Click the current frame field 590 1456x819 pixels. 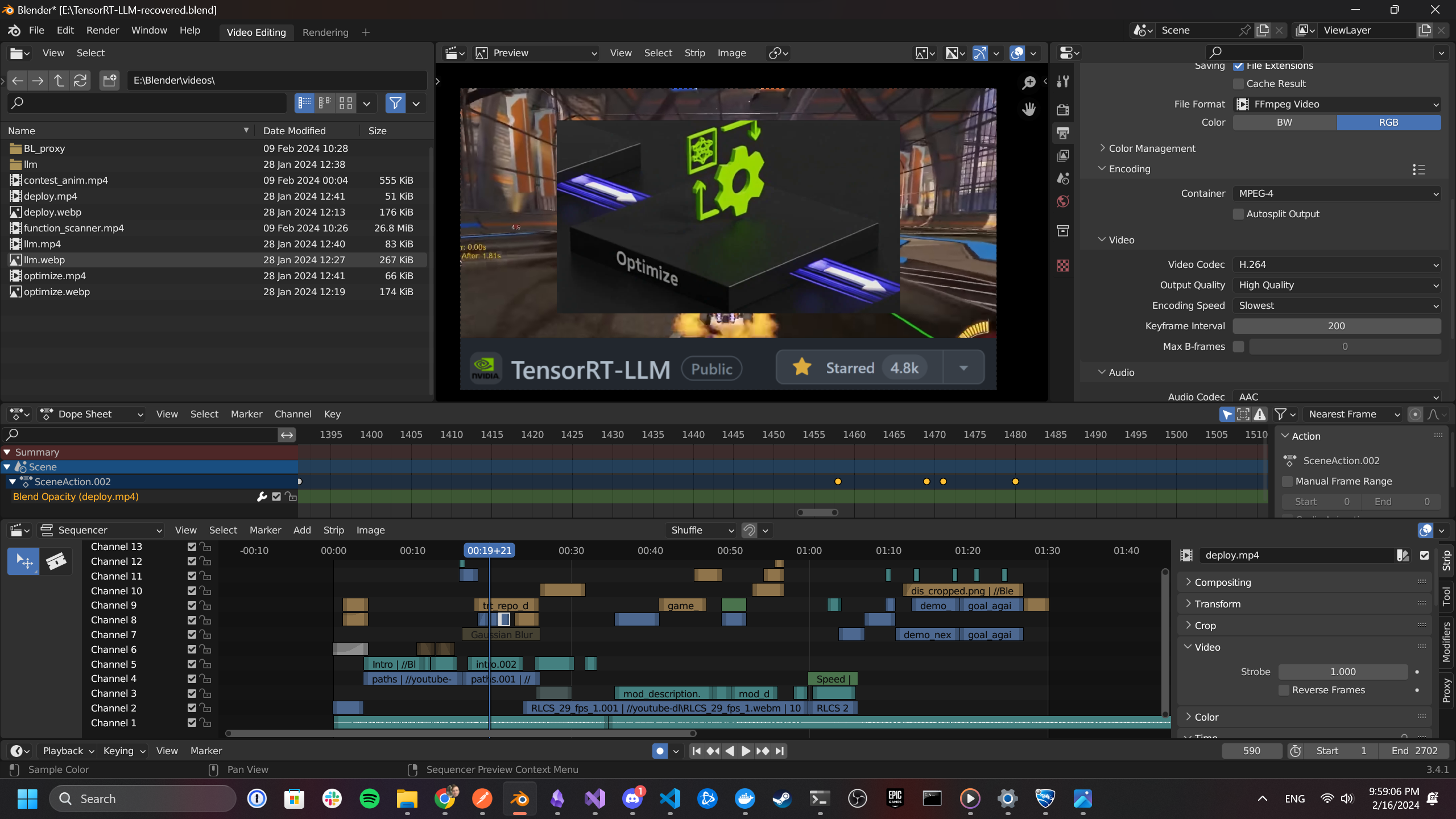1252,751
